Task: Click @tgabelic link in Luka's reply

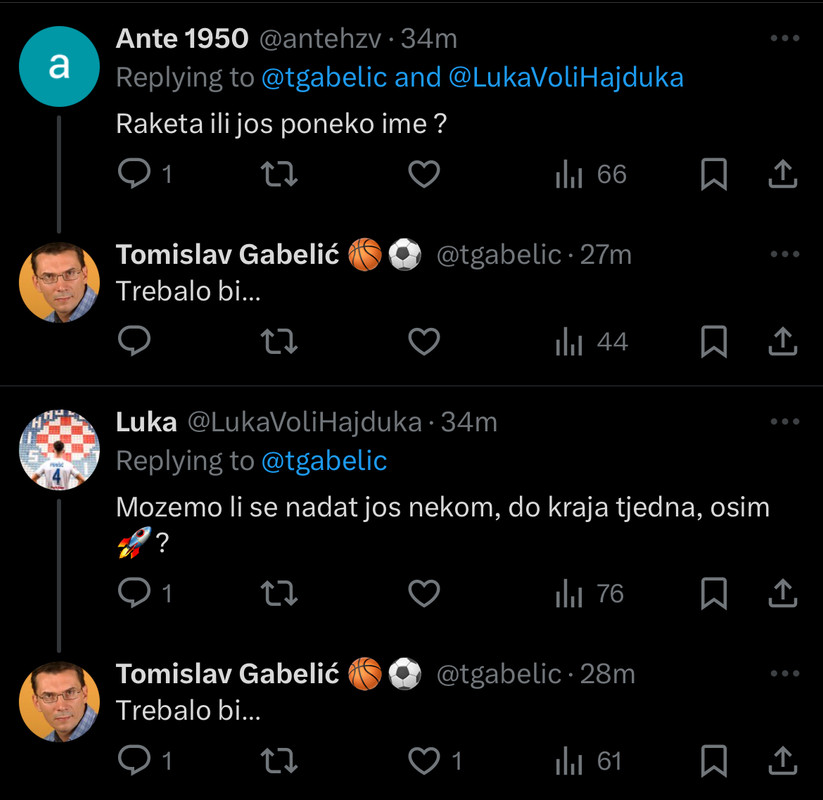Action: (x=324, y=460)
